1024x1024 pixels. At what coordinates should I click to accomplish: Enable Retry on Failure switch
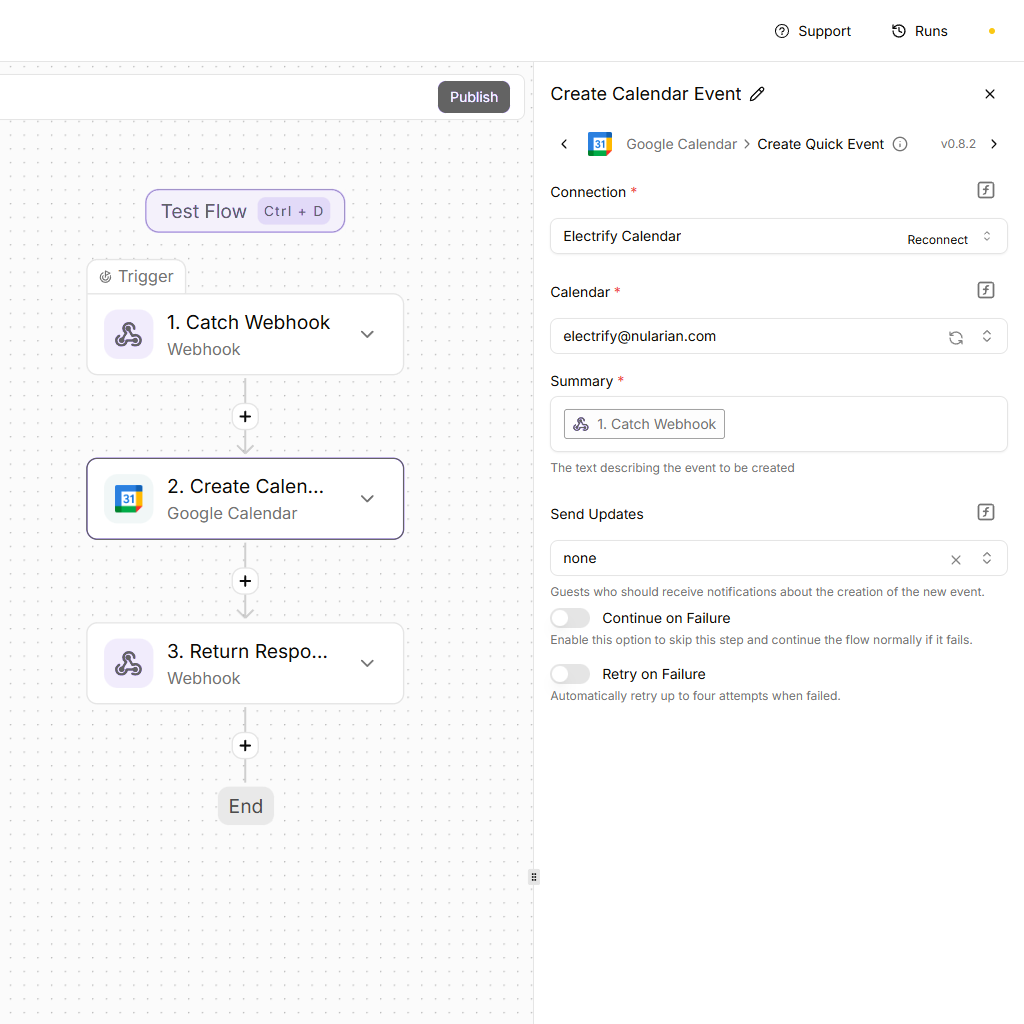tap(570, 674)
